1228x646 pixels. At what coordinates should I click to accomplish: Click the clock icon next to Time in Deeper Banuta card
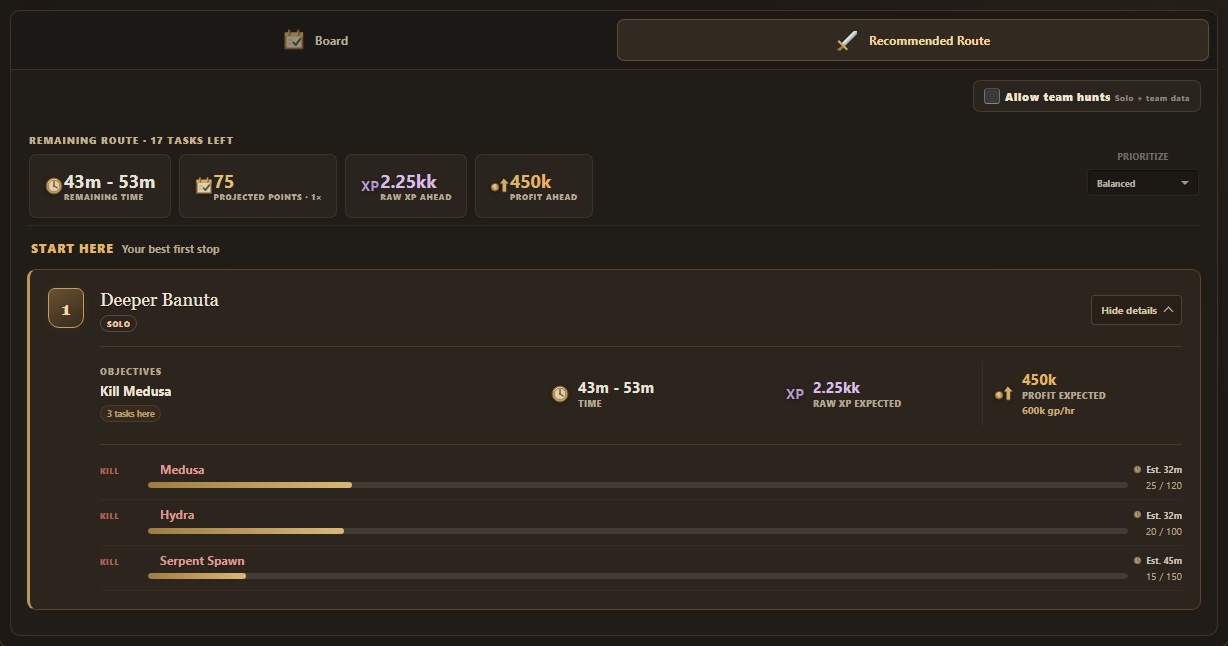(x=560, y=394)
